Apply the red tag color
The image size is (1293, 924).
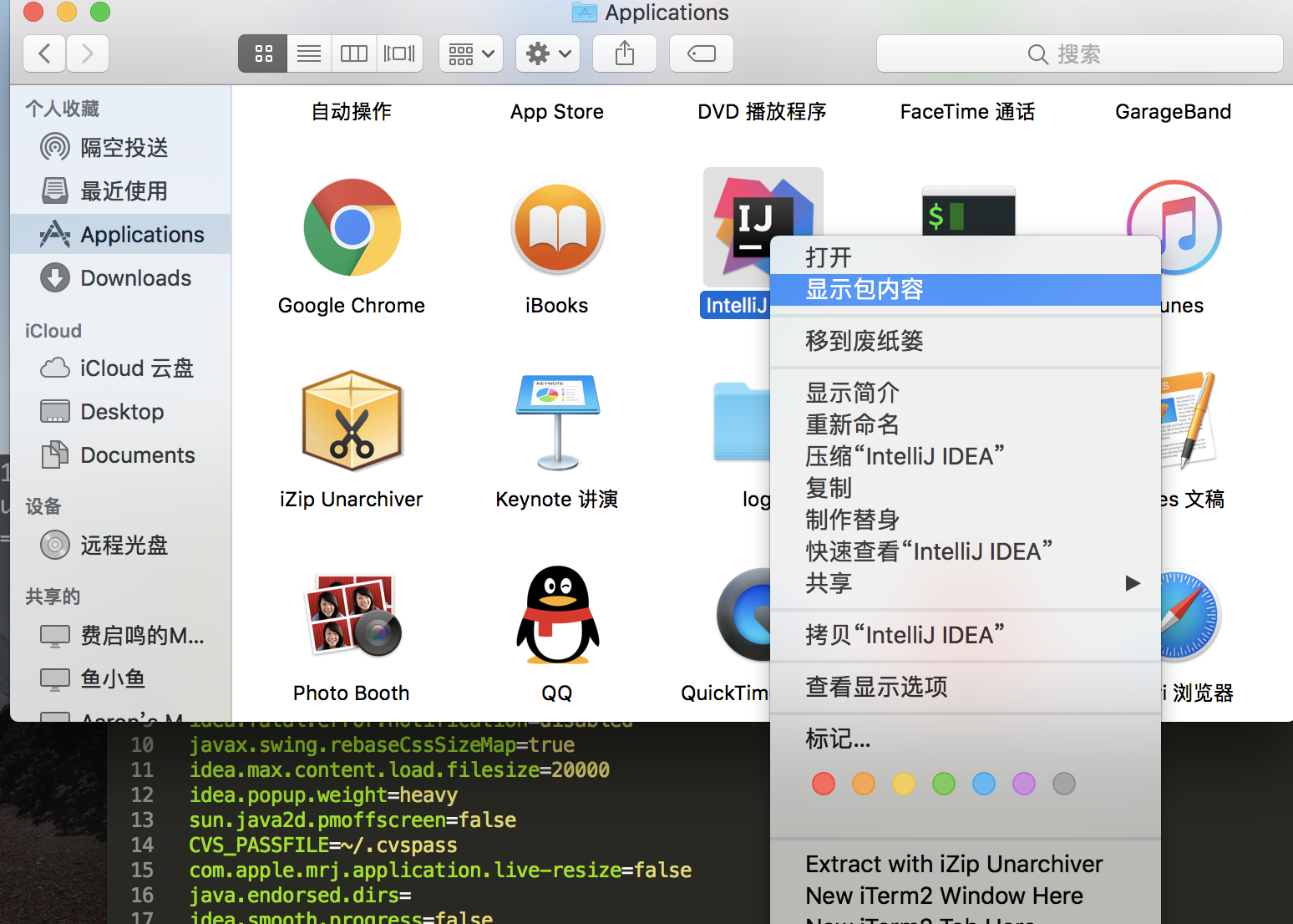[x=824, y=784]
